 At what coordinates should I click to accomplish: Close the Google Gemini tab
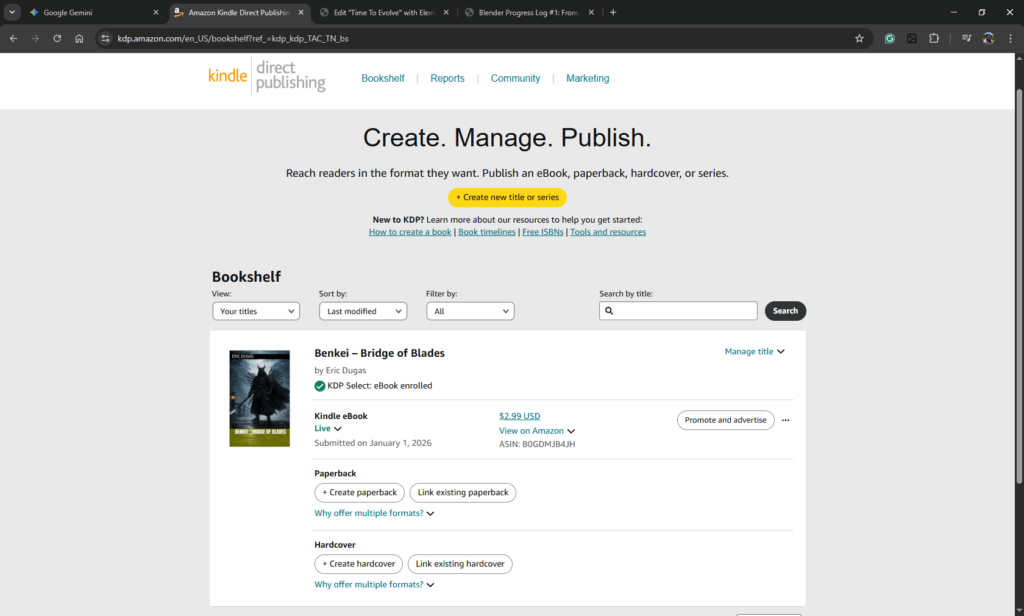click(155, 12)
